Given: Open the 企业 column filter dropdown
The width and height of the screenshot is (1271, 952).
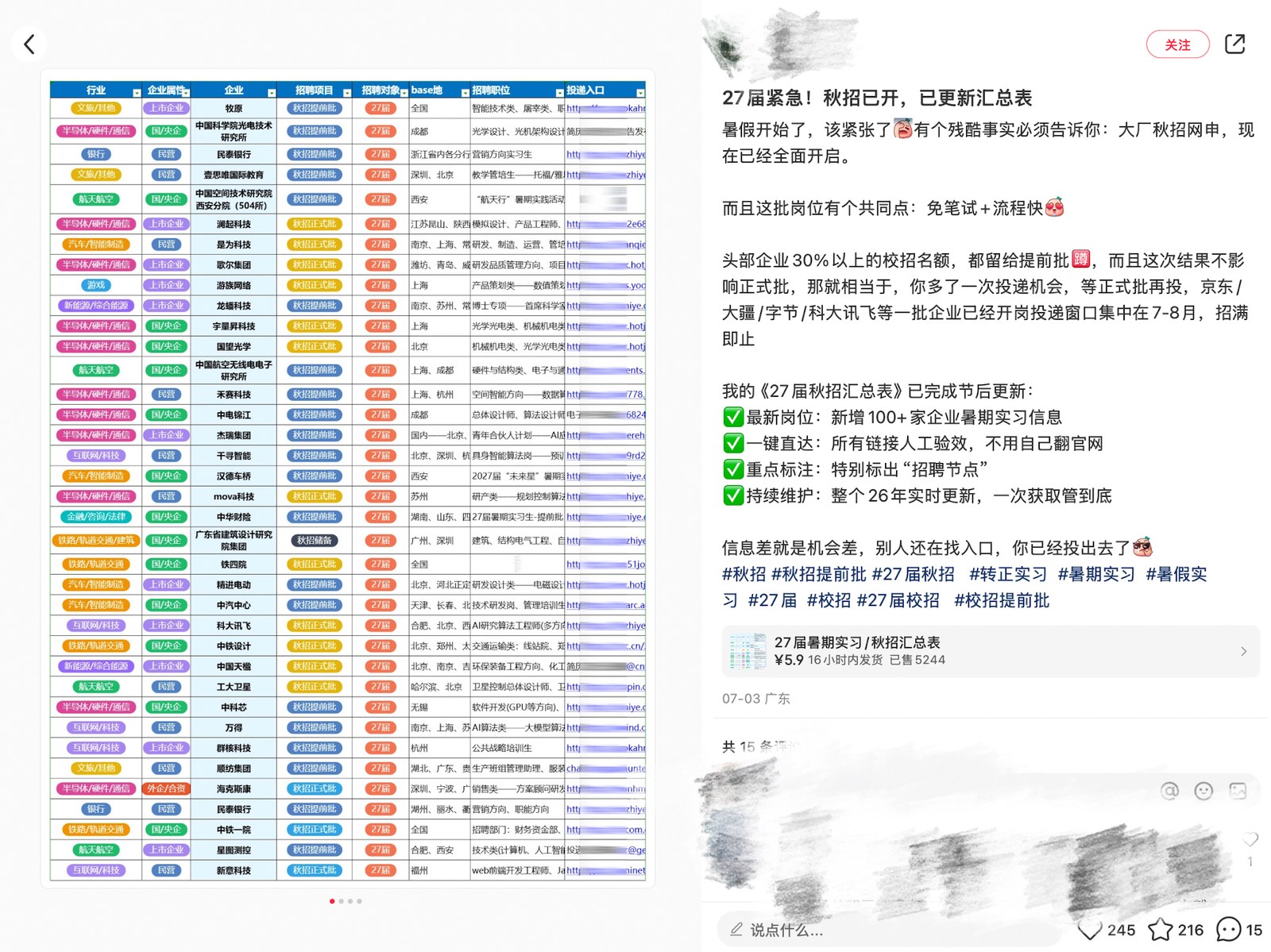Looking at the screenshot, I should 272,93.
